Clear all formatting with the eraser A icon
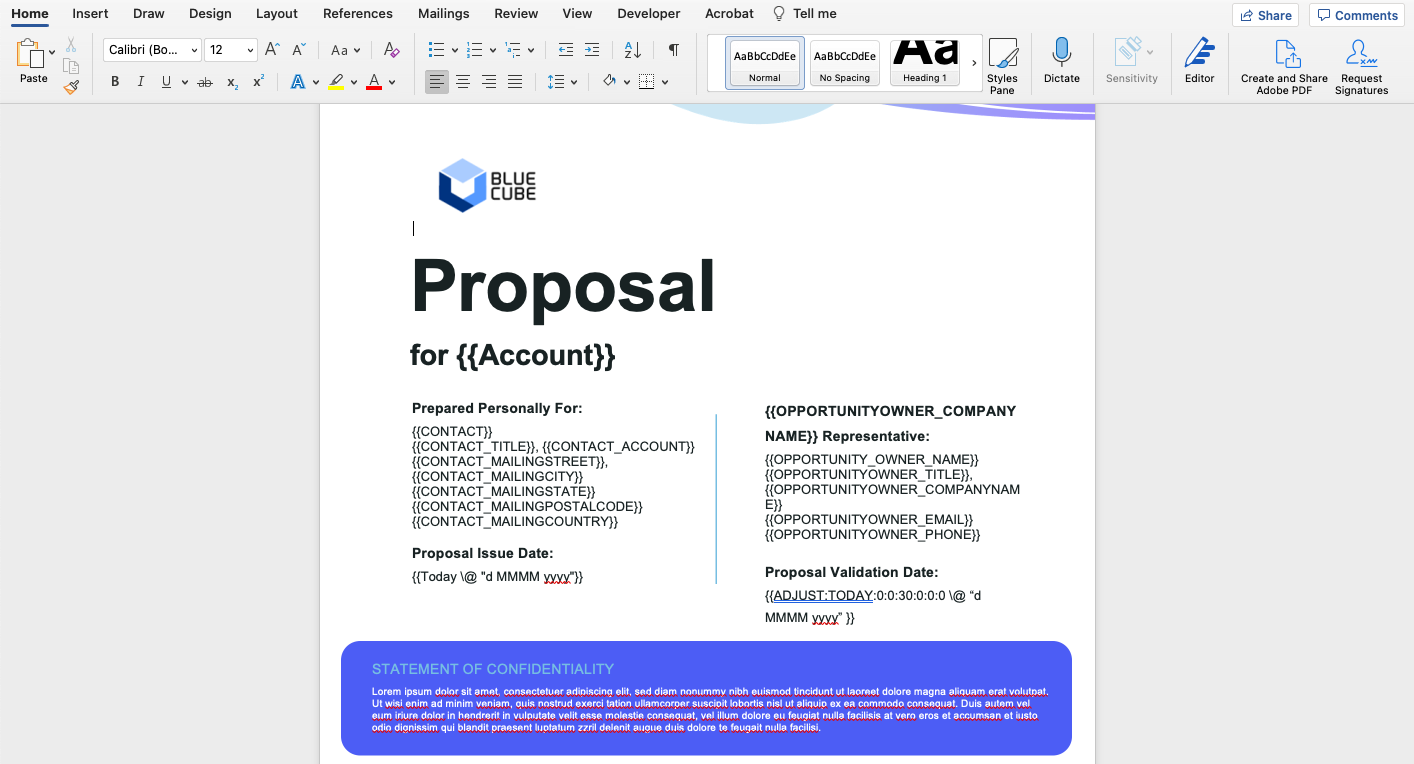This screenshot has height=764, width=1414. coord(391,50)
